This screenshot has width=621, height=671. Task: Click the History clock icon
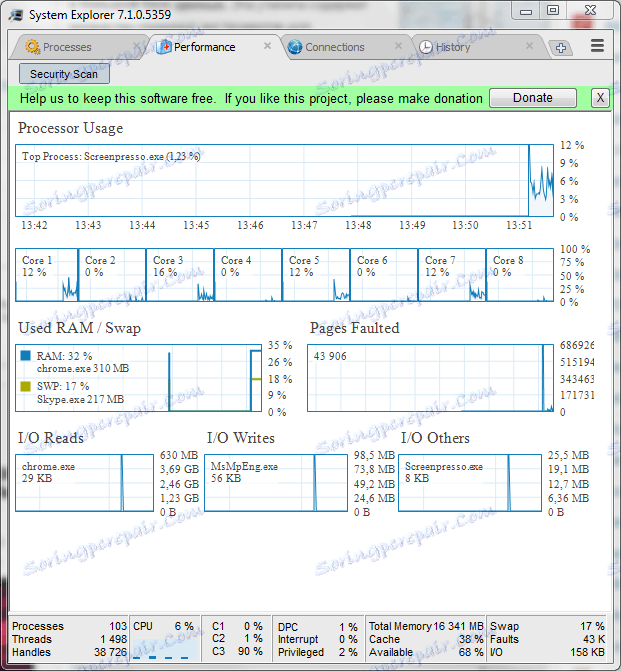pos(425,47)
